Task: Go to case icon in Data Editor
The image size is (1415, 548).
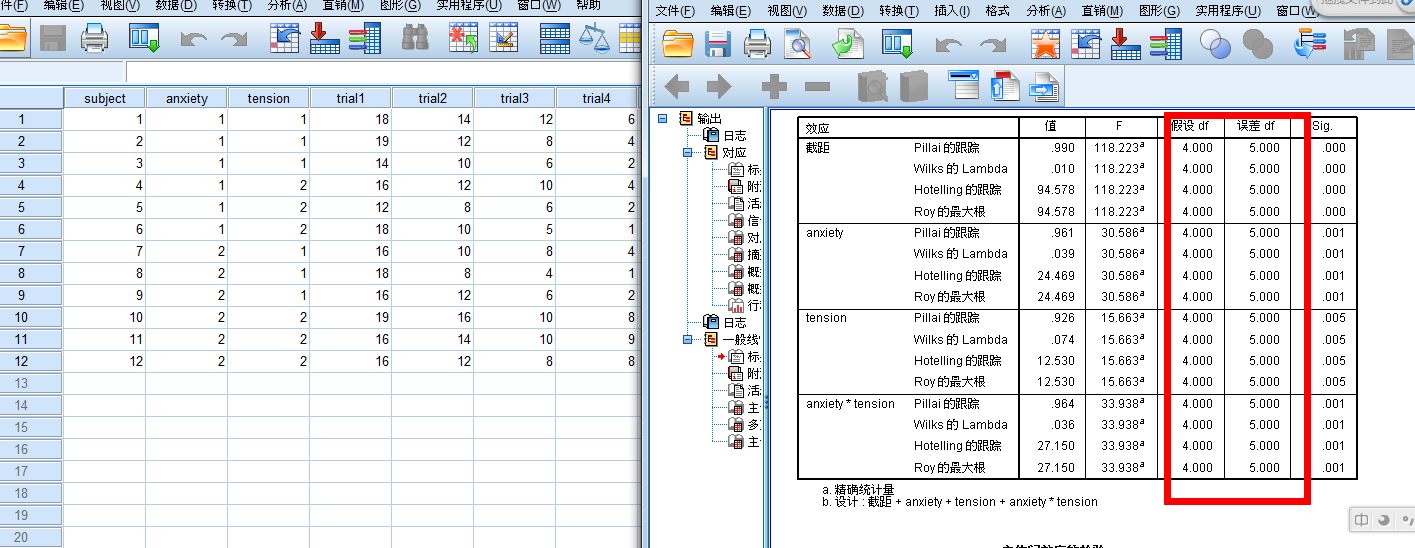Action: coord(285,40)
